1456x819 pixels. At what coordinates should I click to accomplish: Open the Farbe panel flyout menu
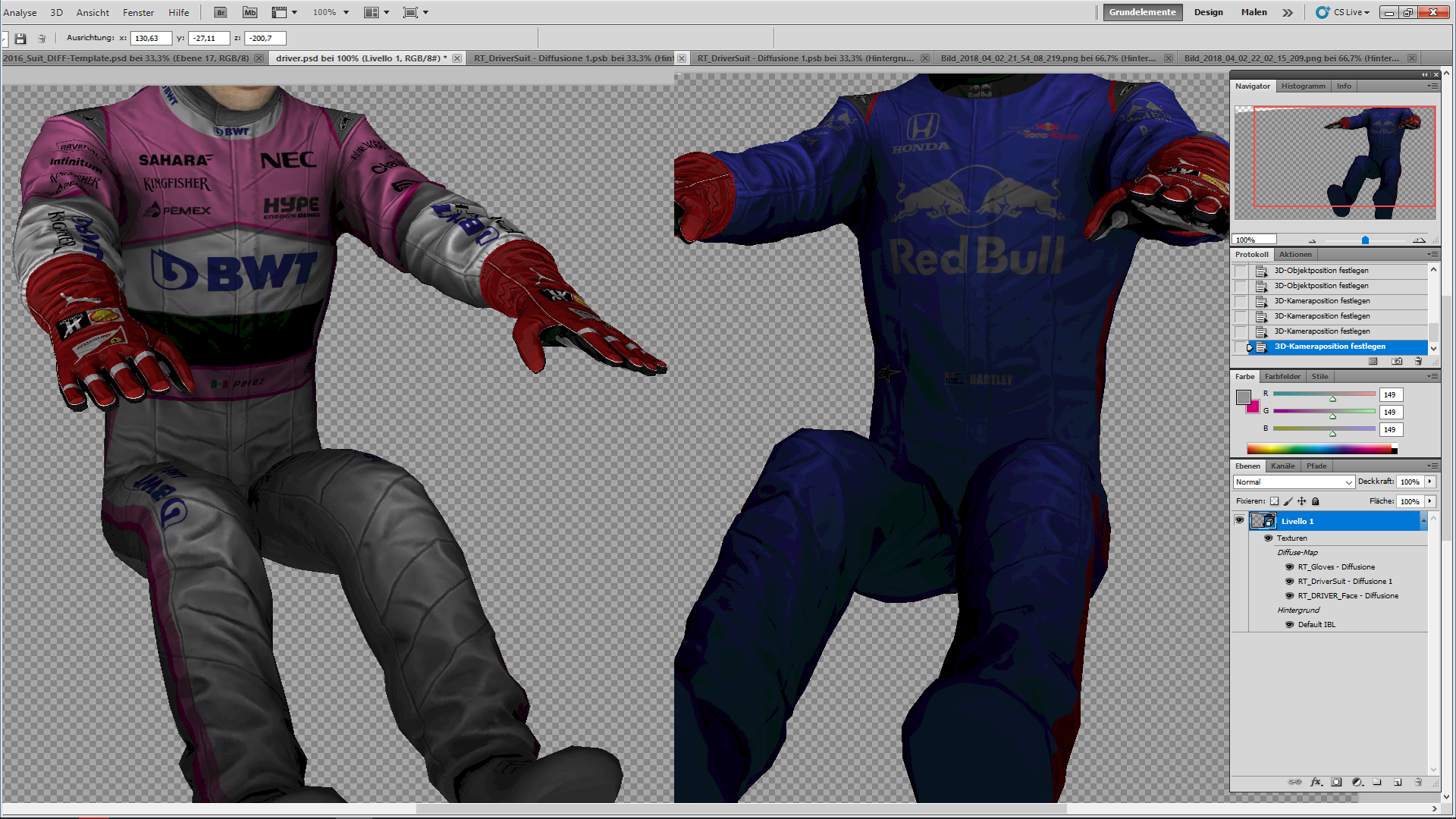point(1432,377)
